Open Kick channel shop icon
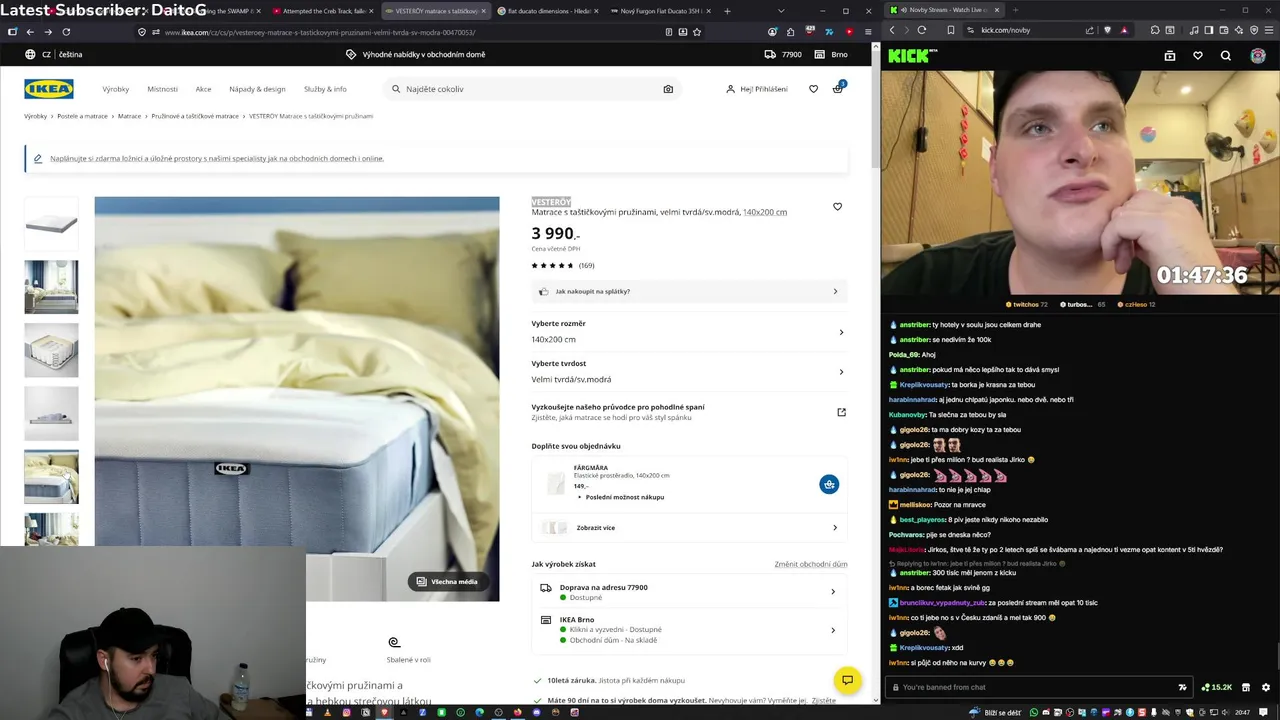The height and width of the screenshot is (720, 1280). pyautogui.click(x=1246, y=687)
